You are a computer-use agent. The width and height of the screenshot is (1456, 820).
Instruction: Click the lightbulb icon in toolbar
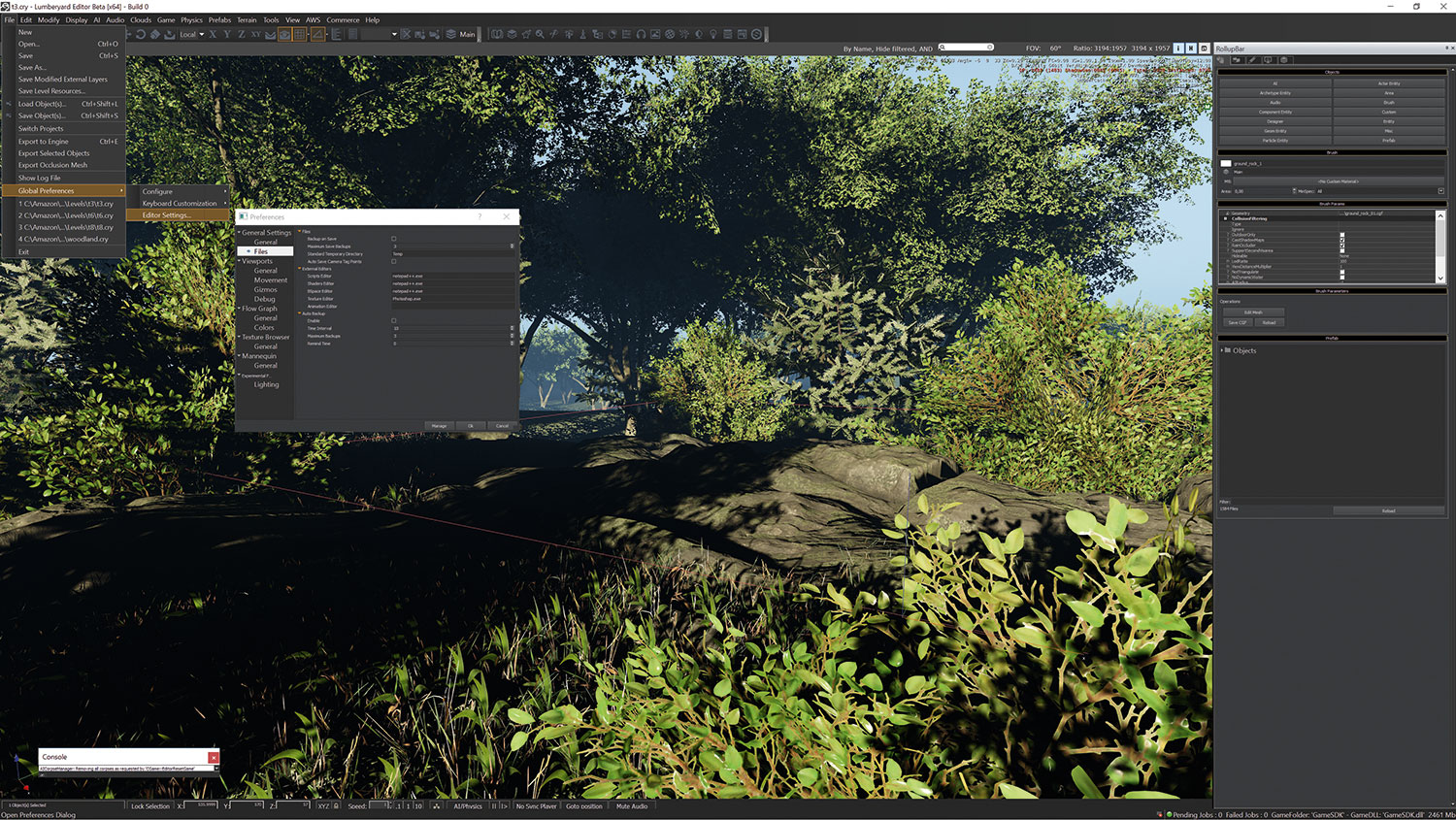click(x=713, y=34)
